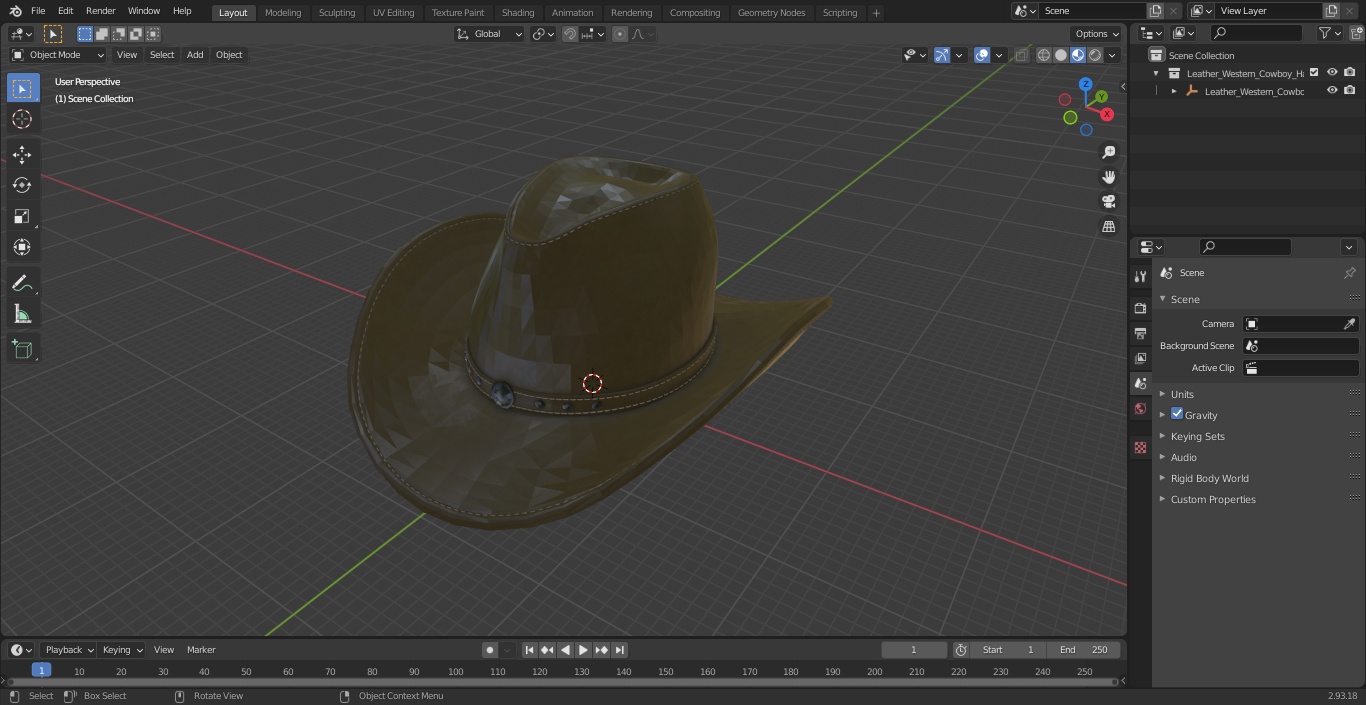The image size is (1366, 705).
Task: Click the pin icon in Scene properties
Action: point(1349,273)
